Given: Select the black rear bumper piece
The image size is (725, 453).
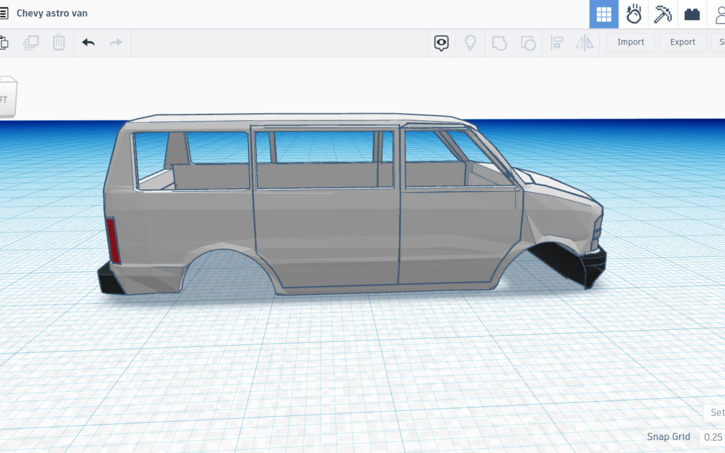Looking at the screenshot, I should [109, 280].
